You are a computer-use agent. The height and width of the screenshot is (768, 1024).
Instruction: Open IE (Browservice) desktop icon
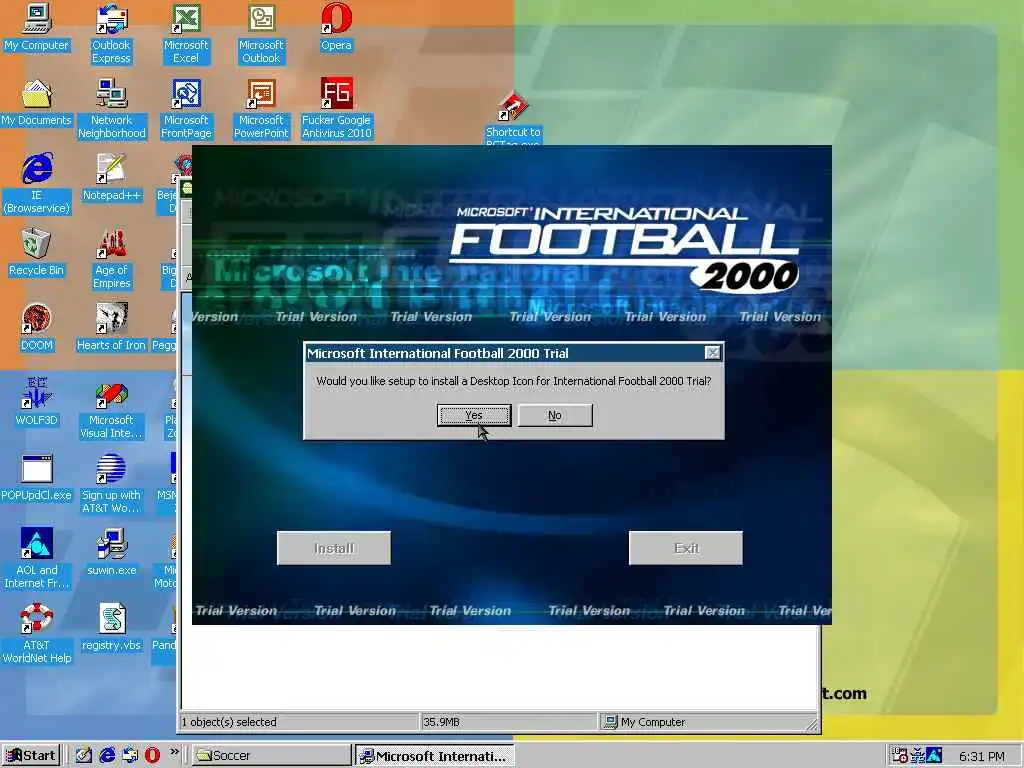coord(37,184)
